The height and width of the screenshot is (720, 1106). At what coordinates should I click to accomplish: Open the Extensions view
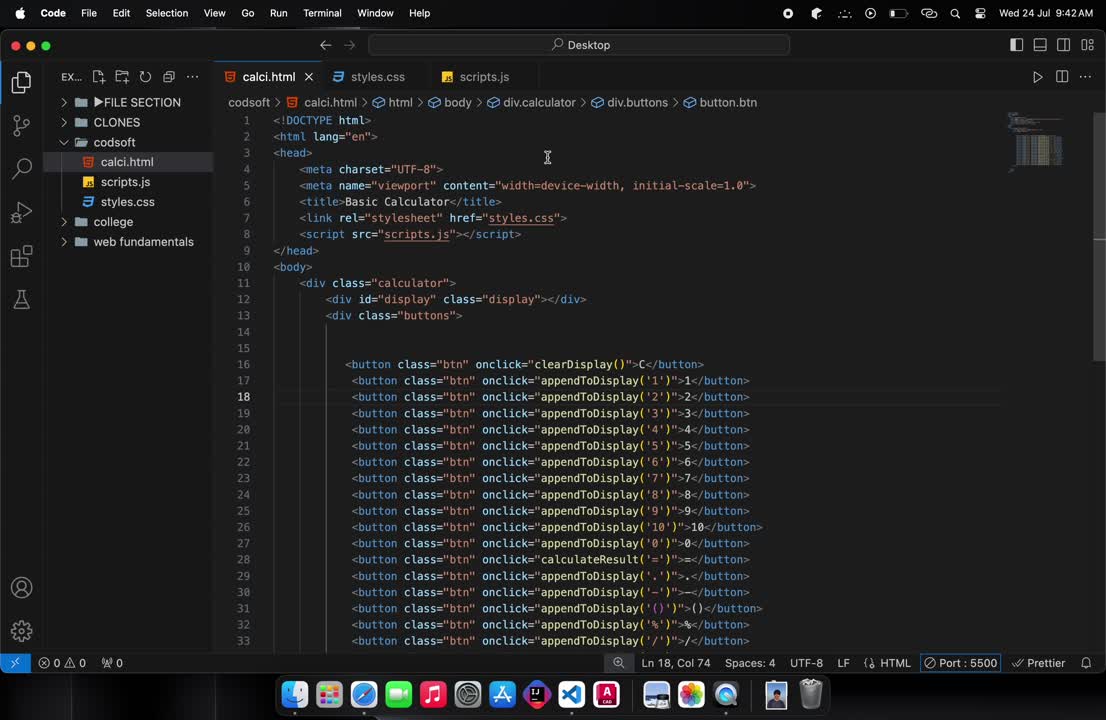click(x=21, y=256)
